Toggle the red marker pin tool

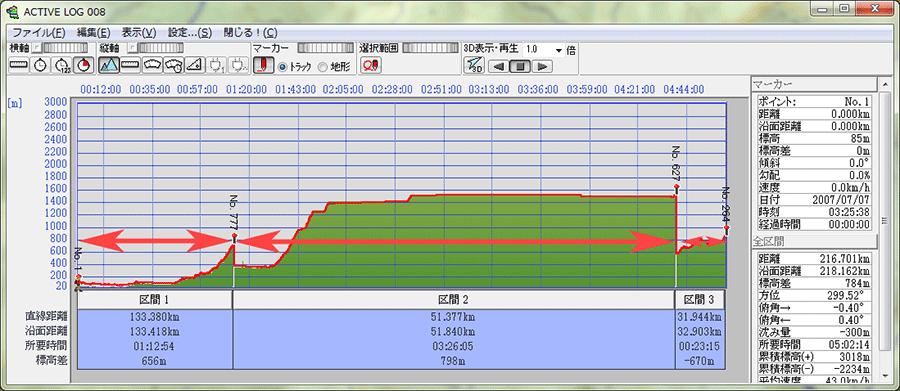point(263,65)
